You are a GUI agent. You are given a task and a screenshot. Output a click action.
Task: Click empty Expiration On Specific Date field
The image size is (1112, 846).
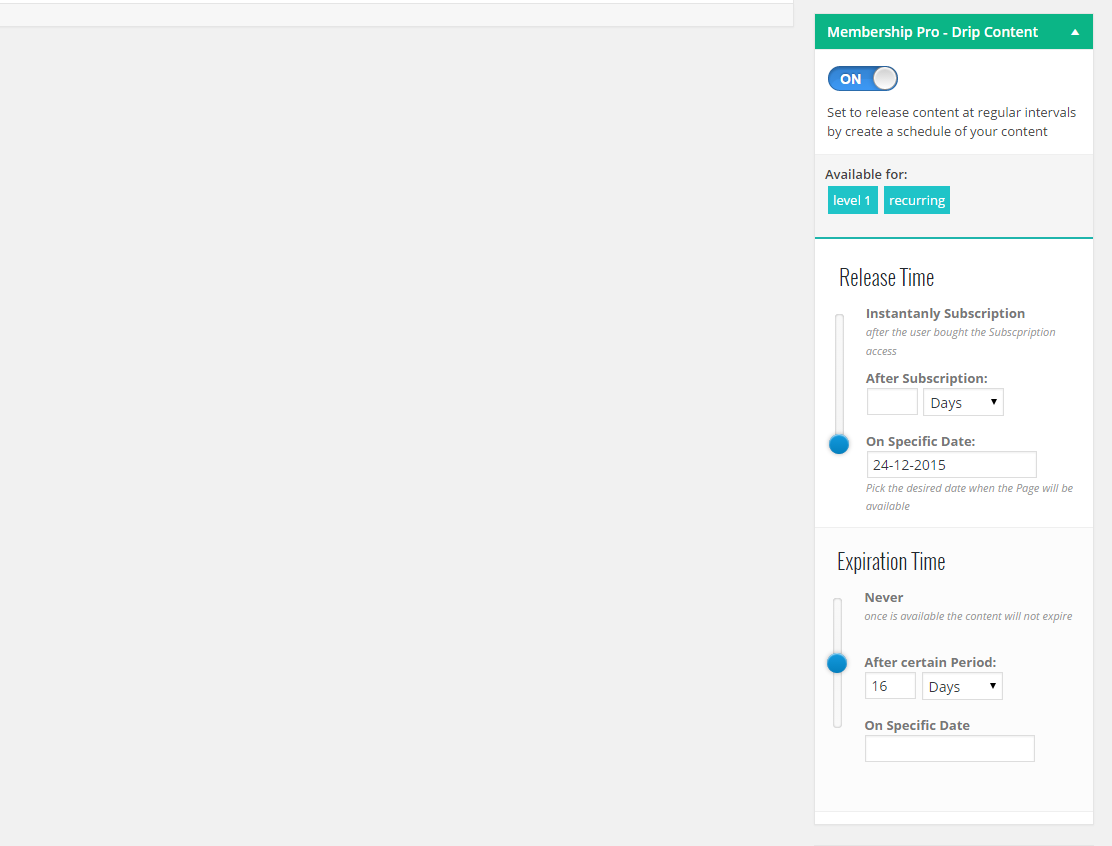coord(950,748)
